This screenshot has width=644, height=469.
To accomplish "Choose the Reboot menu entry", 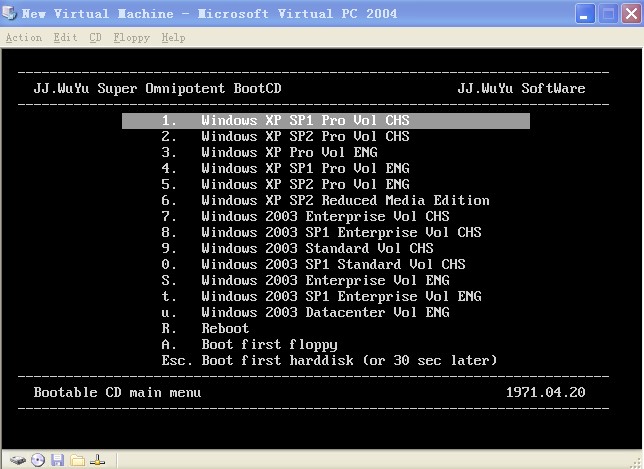I will [205, 329].
